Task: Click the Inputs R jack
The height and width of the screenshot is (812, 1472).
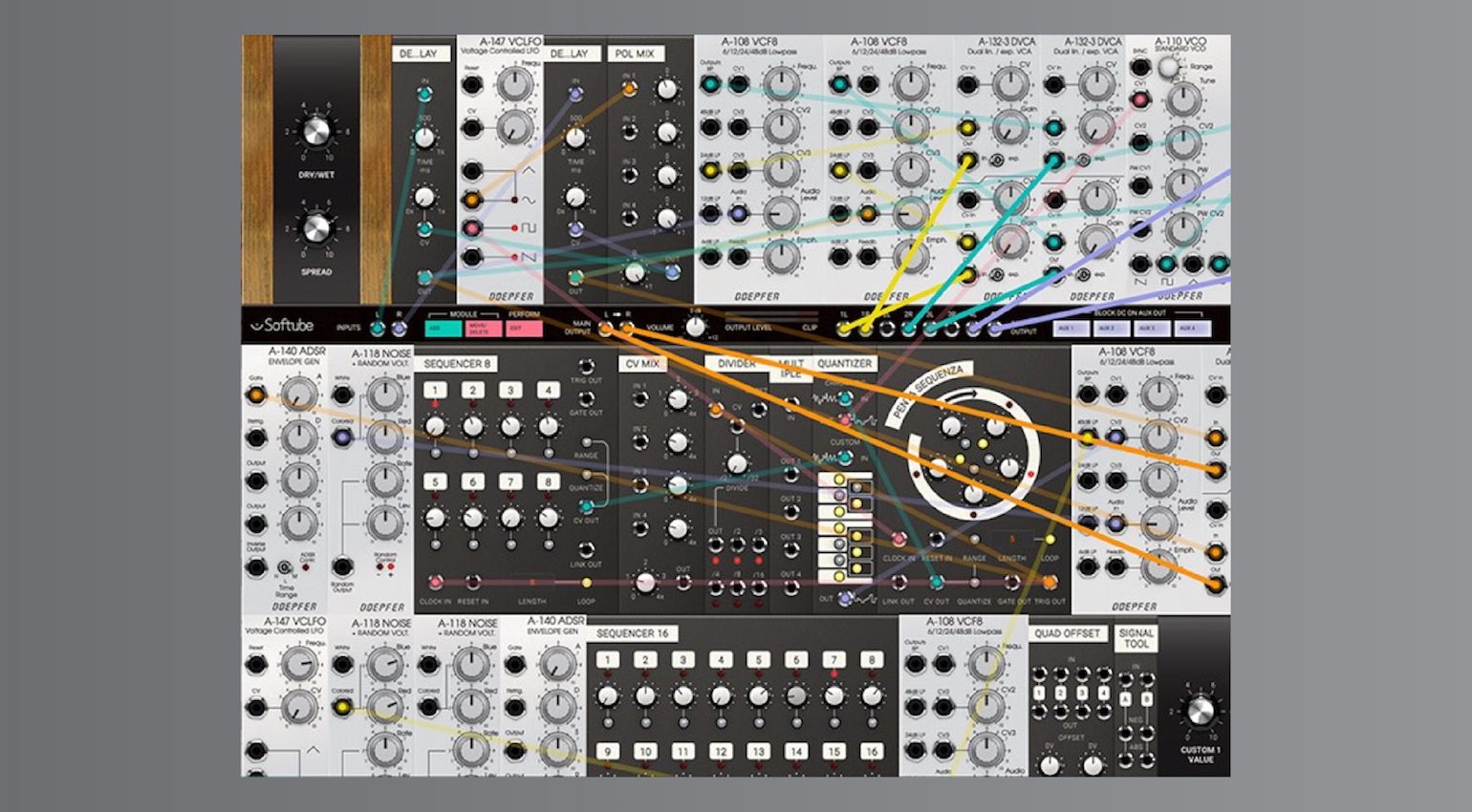Action: tap(400, 329)
